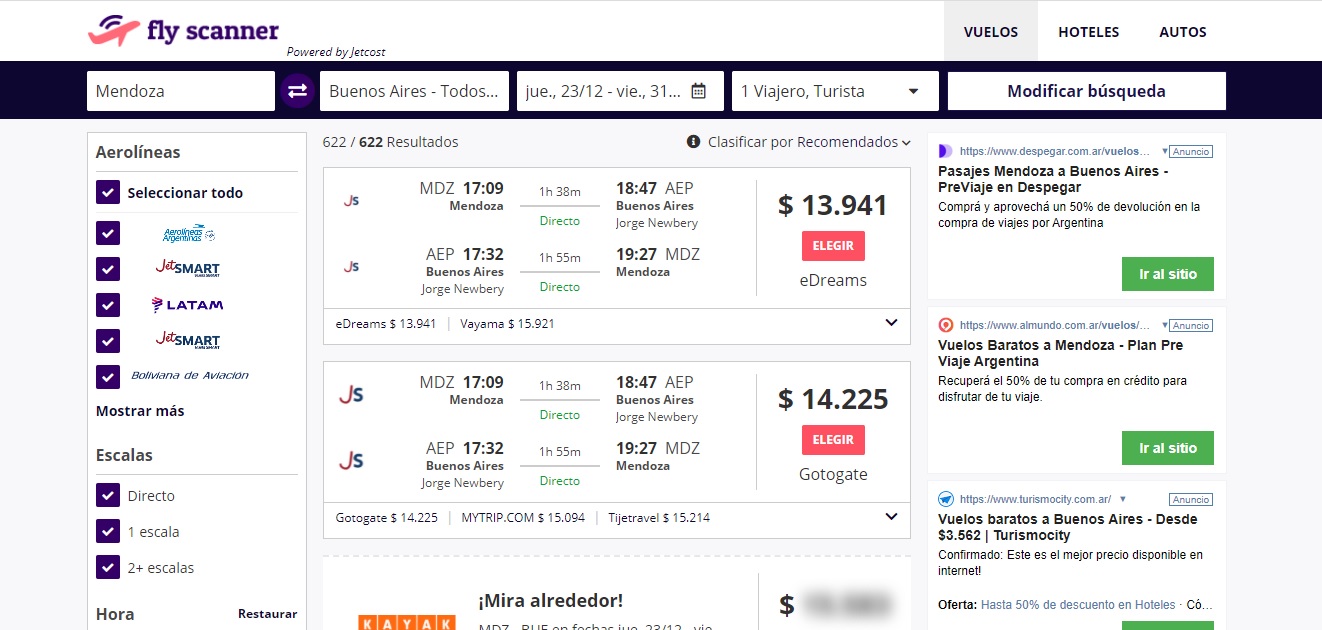This screenshot has height=630, width=1322.
Task: Open the Almundo ad dropdown arrow
Action: tap(1164, 325)
